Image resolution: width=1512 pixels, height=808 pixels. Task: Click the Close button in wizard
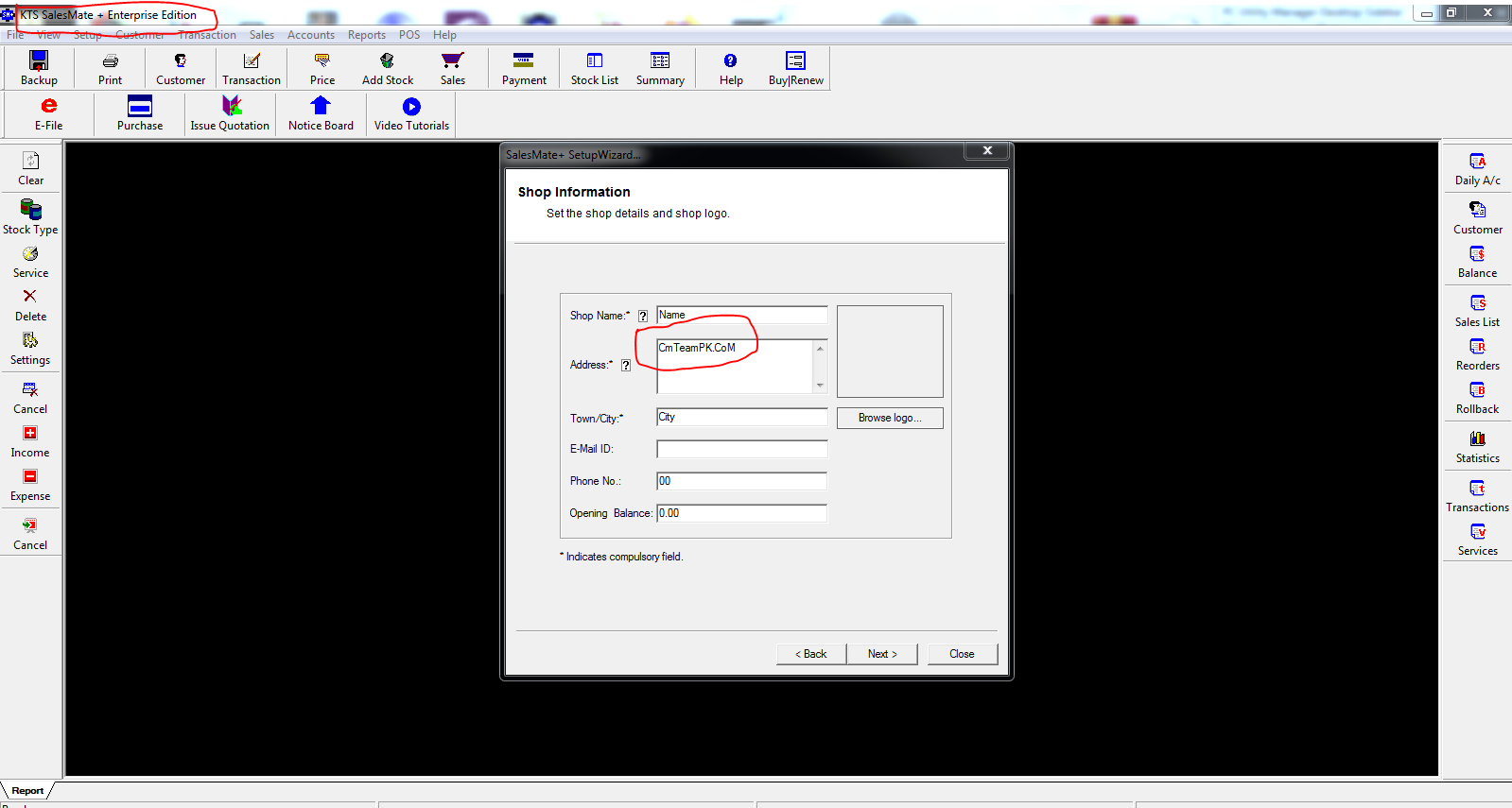coord(962,654)
